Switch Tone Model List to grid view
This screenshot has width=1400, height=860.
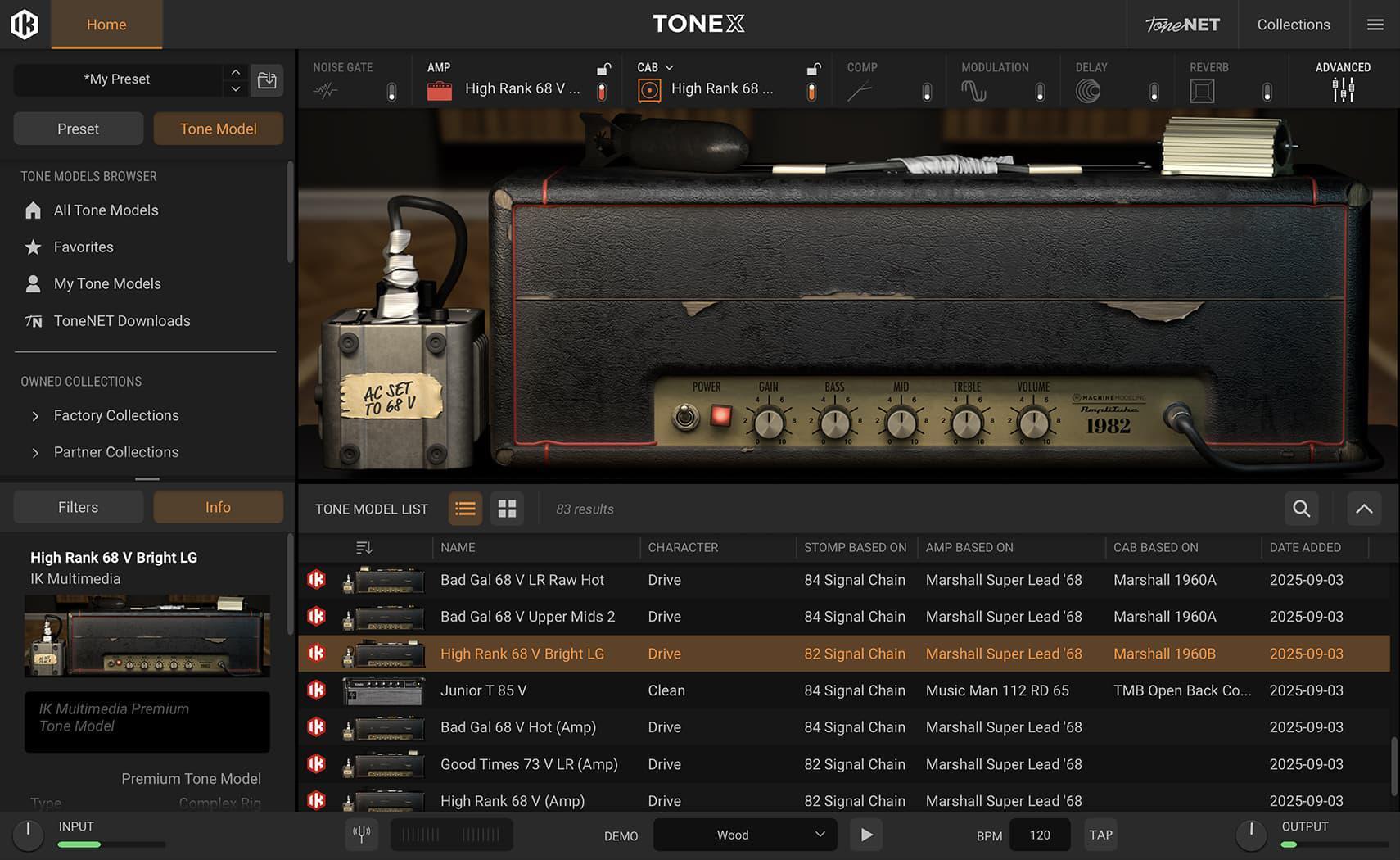pos(507,509)
